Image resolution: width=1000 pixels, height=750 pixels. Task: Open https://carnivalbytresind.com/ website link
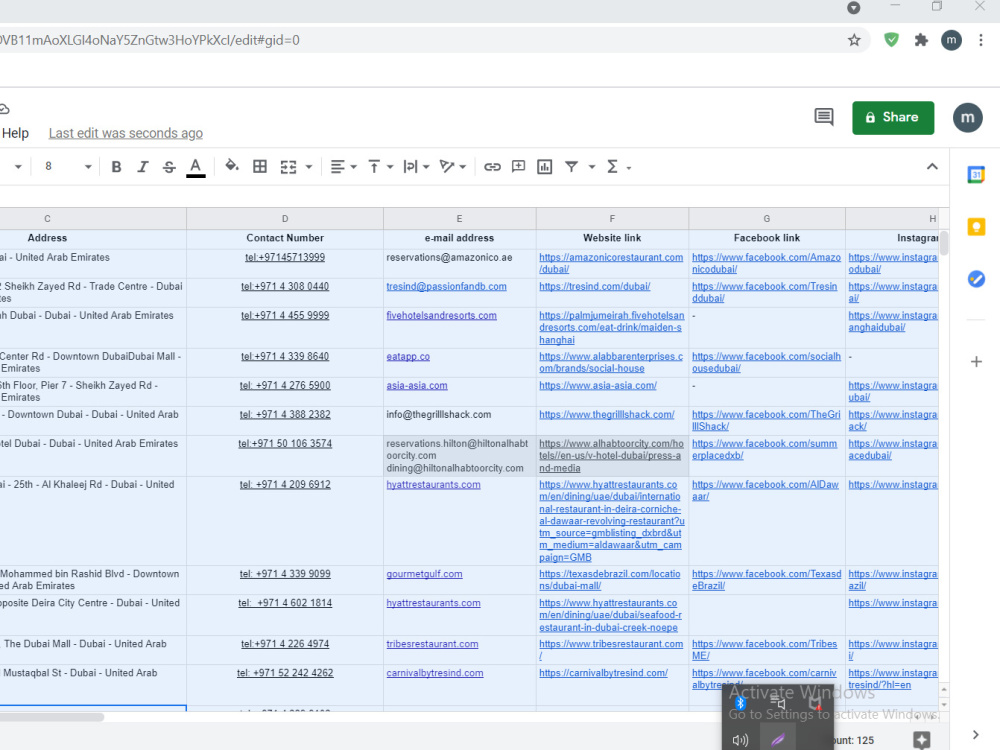(603, 673)
